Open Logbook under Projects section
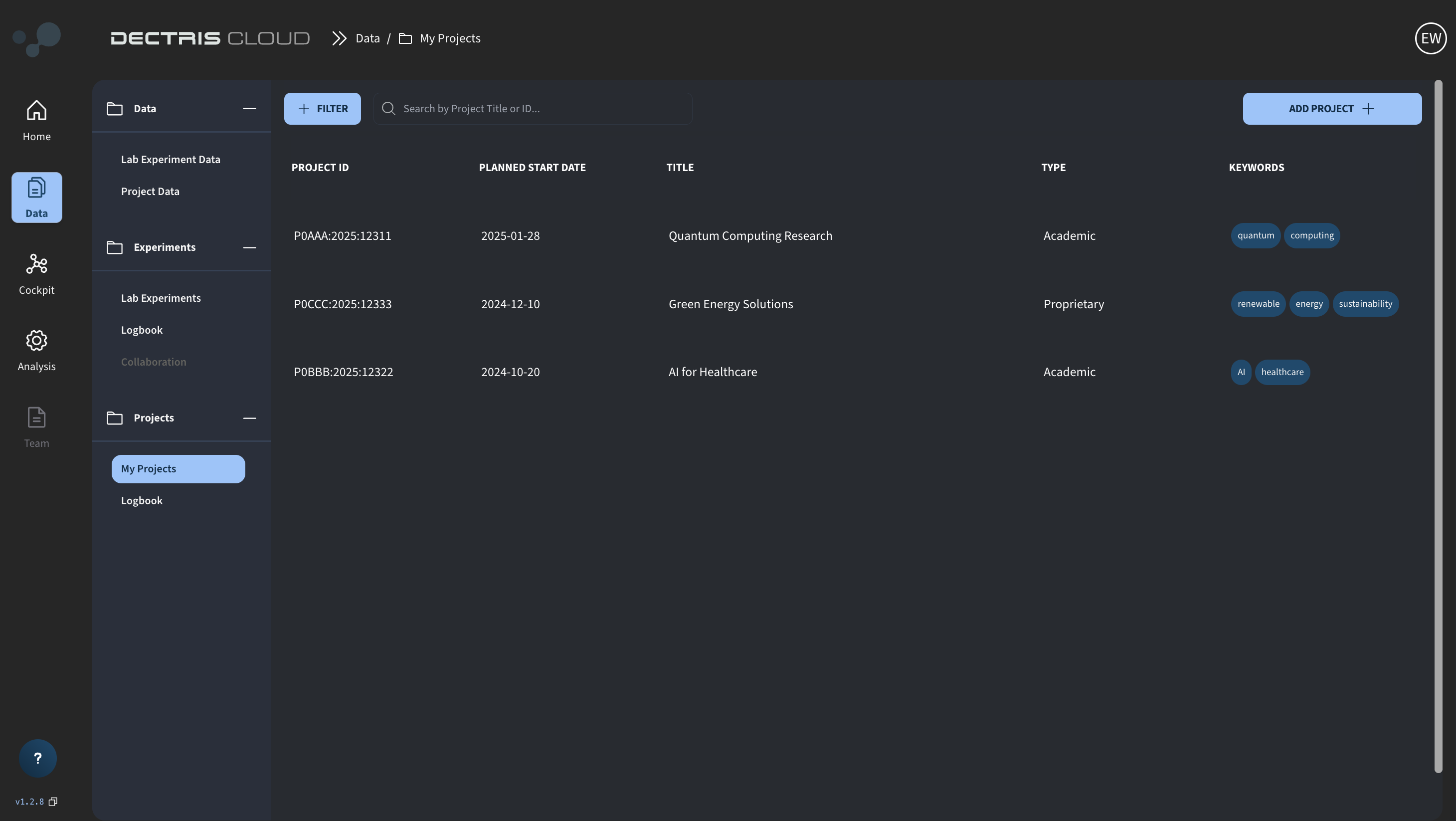The height and width of the screenshot is (821, 1456). click(141, 500)
